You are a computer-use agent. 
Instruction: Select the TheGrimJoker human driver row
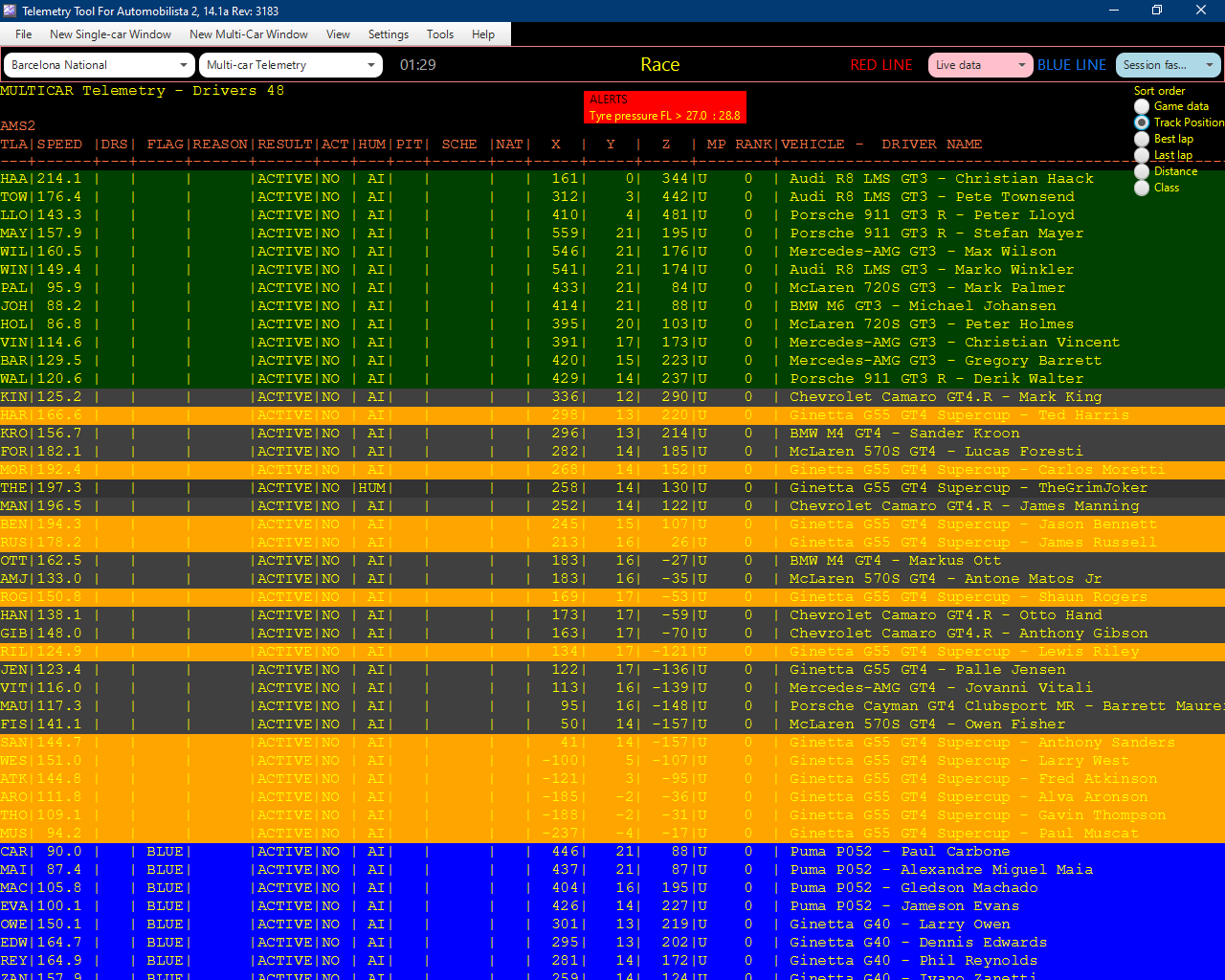point(612,488)
